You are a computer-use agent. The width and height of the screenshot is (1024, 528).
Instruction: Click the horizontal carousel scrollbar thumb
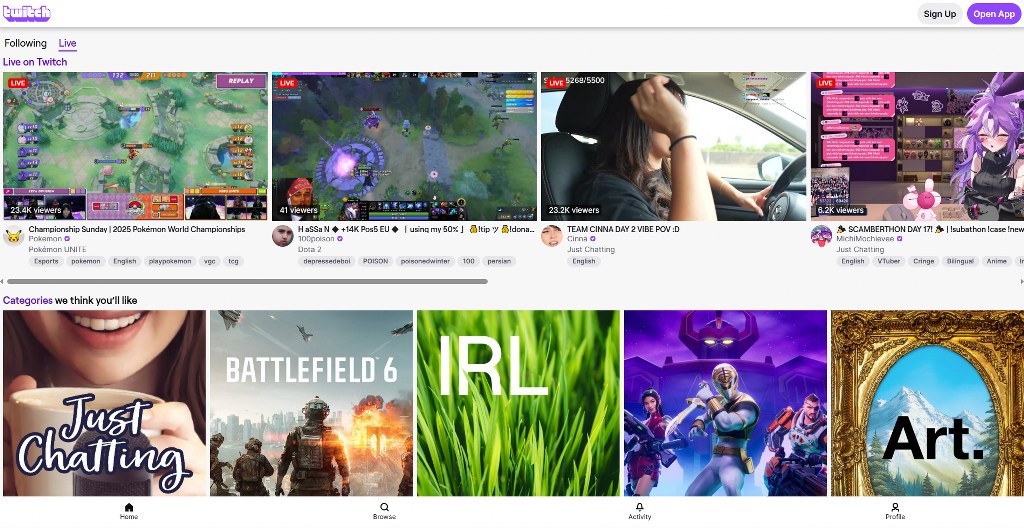pyautogui.click(x=247, y=282)
